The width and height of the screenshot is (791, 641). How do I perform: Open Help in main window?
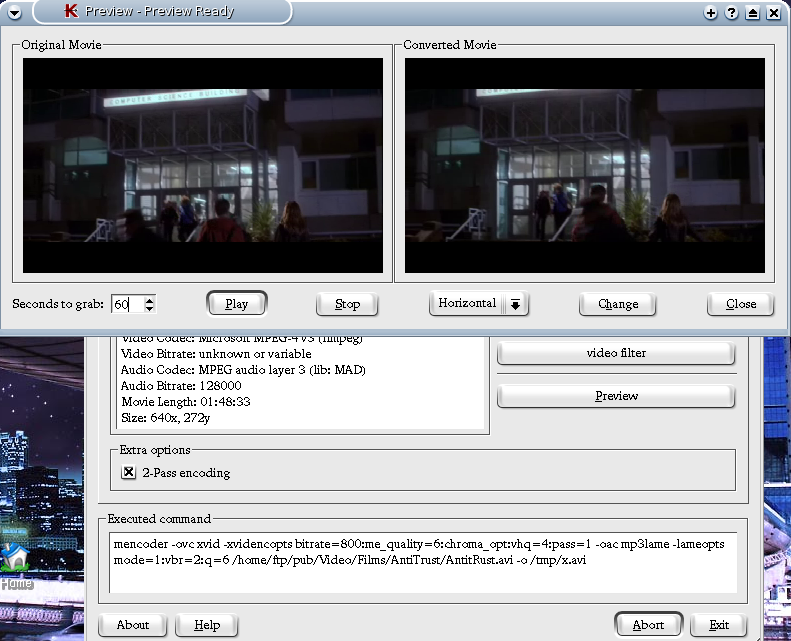207,625
